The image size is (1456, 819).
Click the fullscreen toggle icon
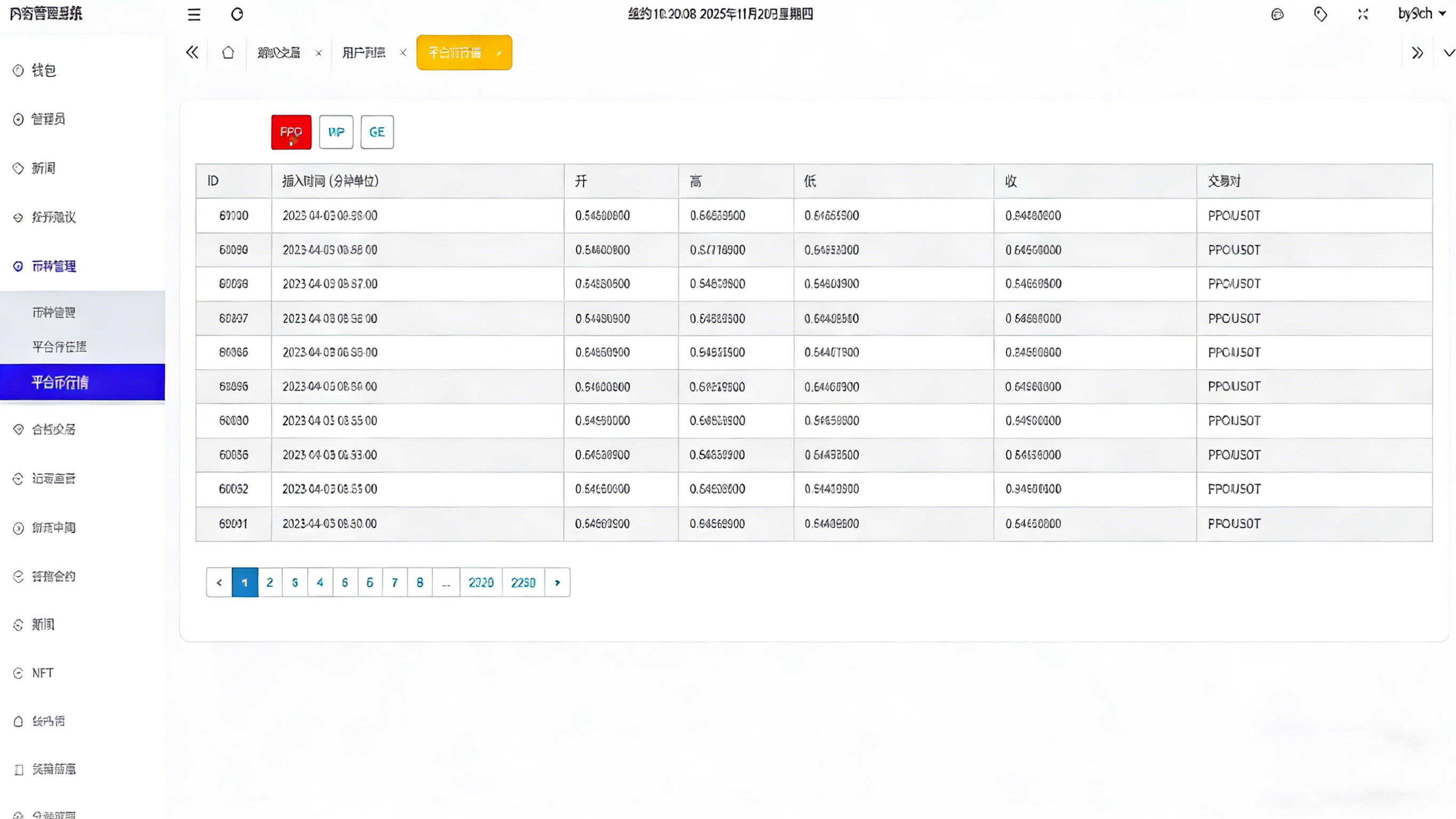tap(1363, 15)
